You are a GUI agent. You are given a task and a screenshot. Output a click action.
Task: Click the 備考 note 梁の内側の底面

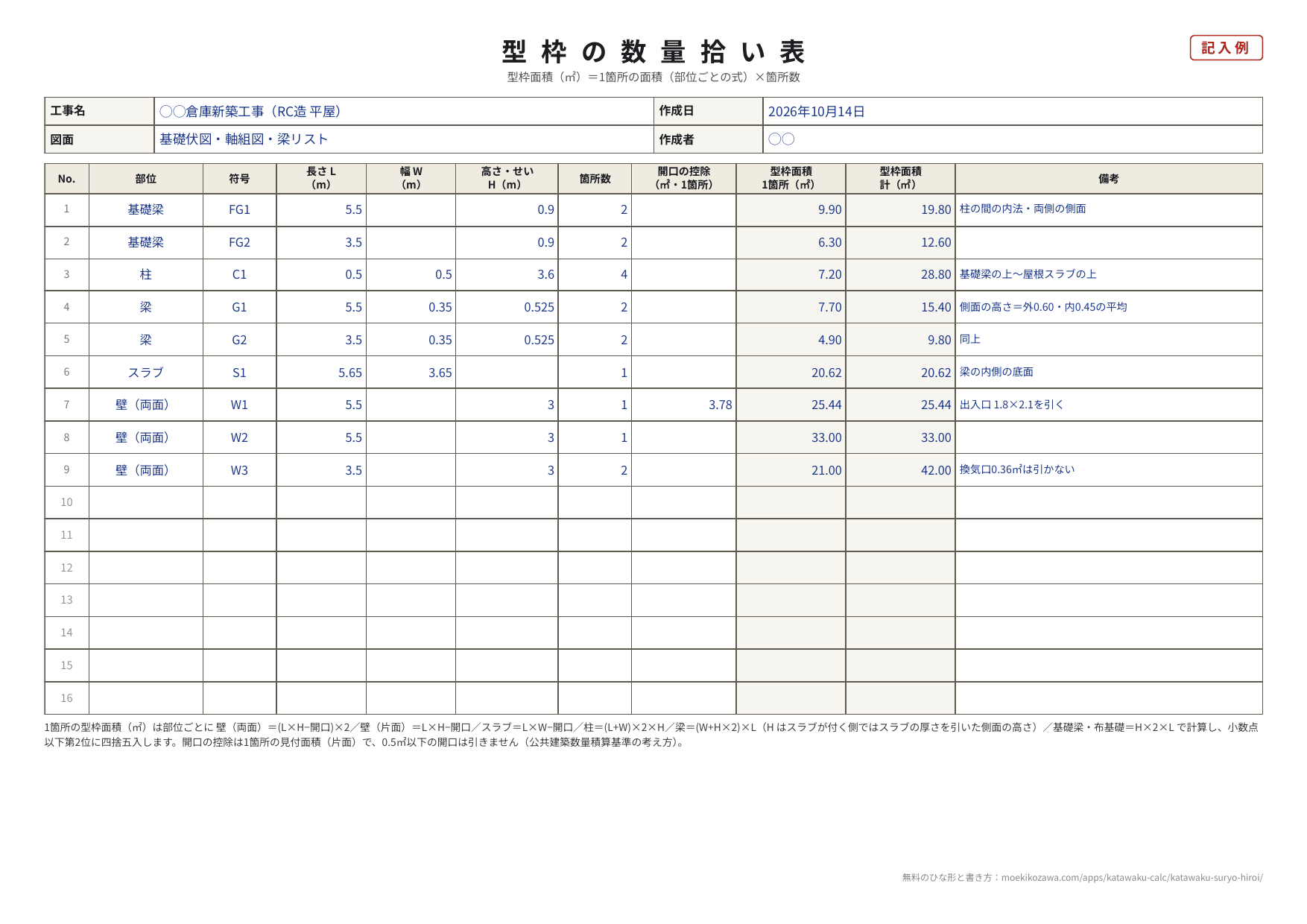point(996,372)
